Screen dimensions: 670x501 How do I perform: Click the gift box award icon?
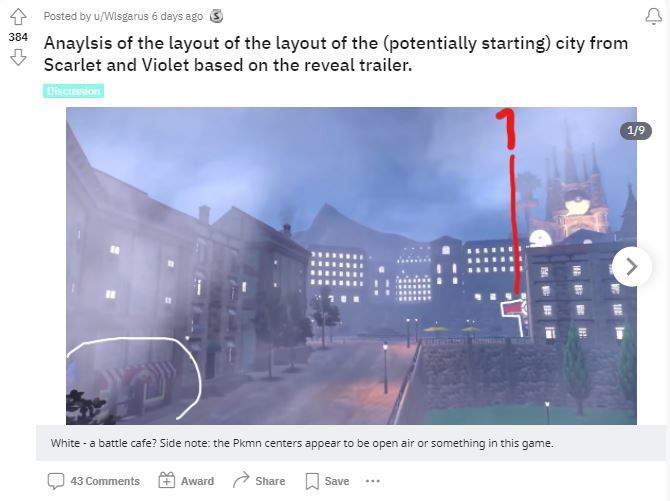click(x=167, y=481)
